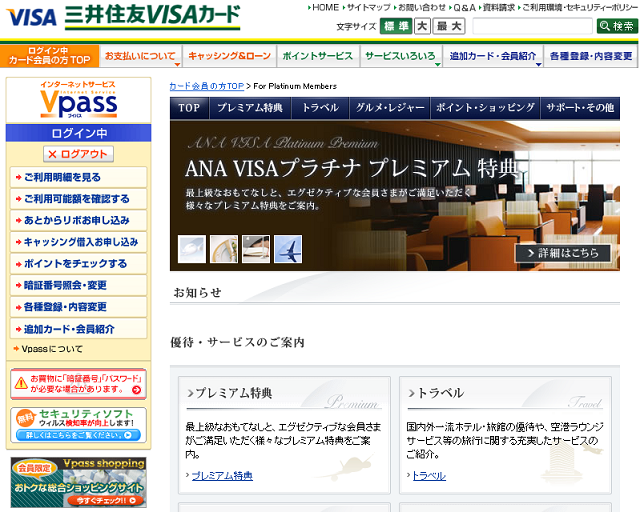Open 暗証番号照会・変更 in sidebar
This screenshot has width=640, height=512.
pyautogui.click(x=78, y=285)
